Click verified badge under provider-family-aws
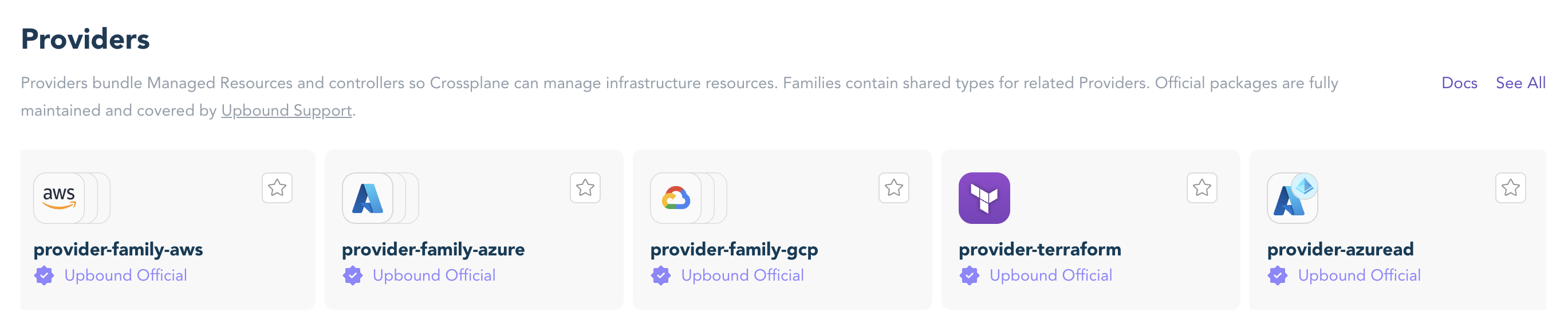 pos(44,275)
